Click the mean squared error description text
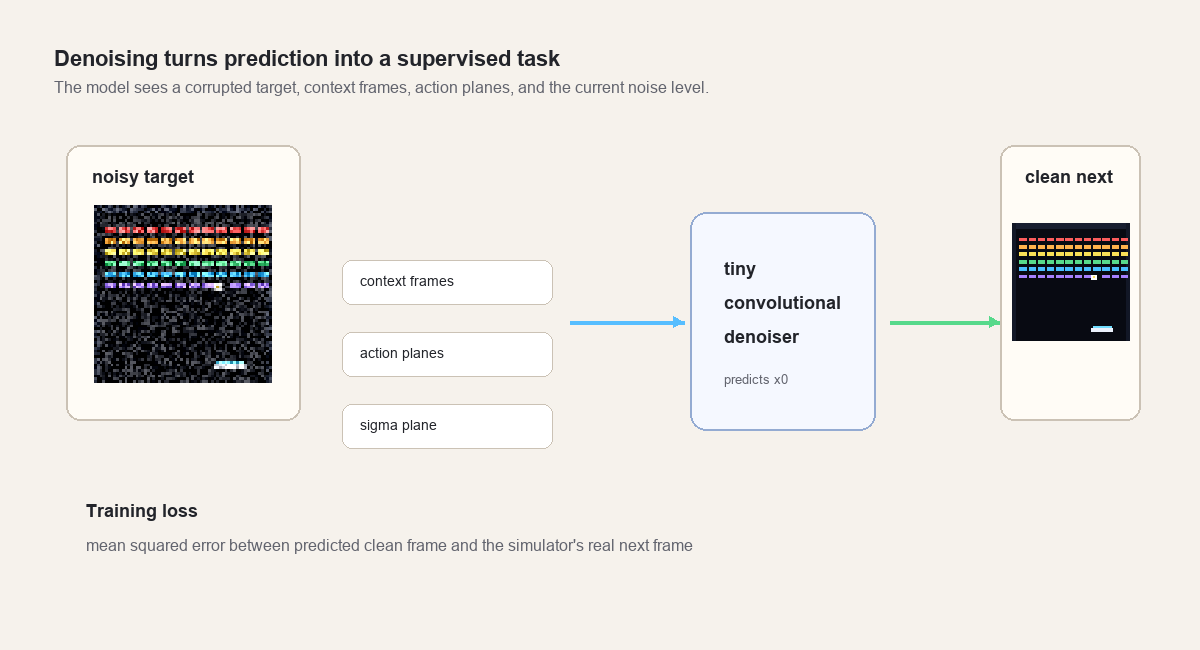 pos(389,546)
